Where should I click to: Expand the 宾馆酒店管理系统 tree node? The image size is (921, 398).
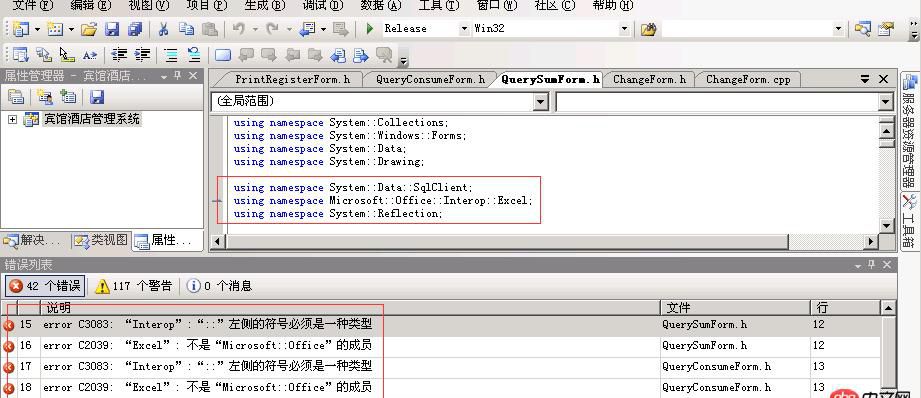click(12, 119)
